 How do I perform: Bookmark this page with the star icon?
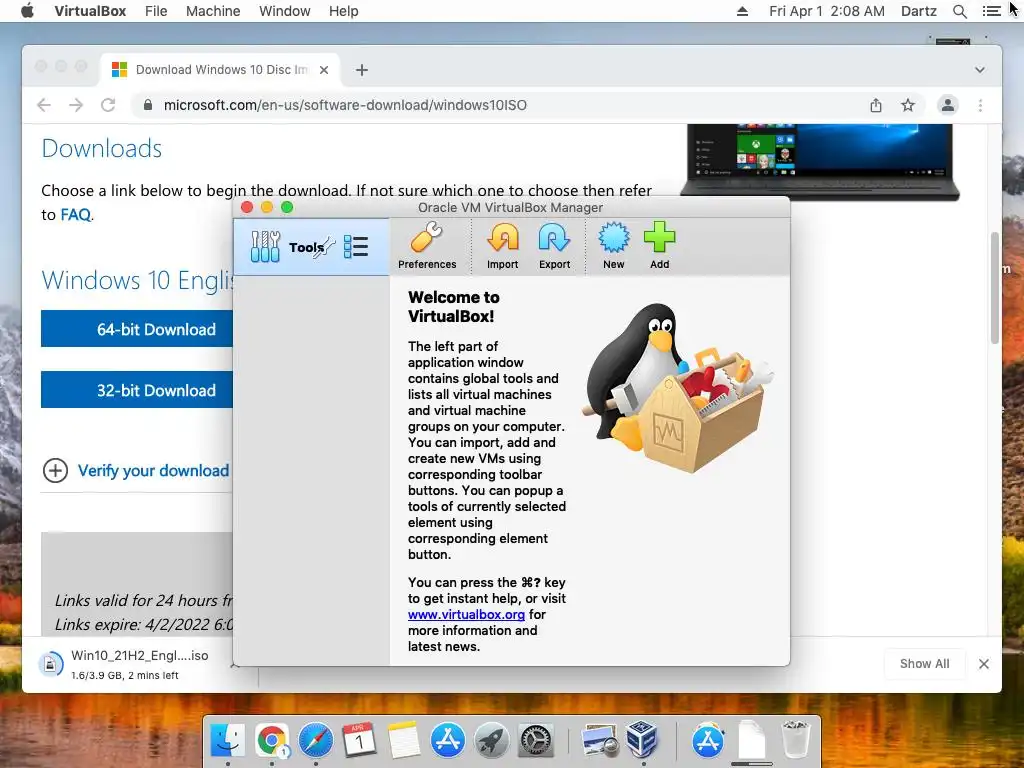[908, 105]
